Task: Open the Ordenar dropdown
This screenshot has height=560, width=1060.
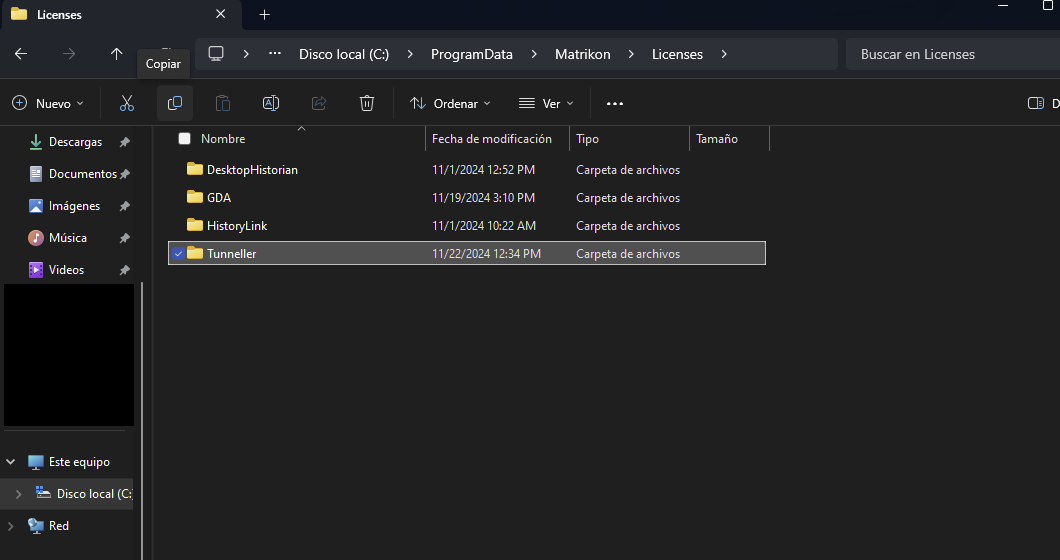Action: point(450,103)
